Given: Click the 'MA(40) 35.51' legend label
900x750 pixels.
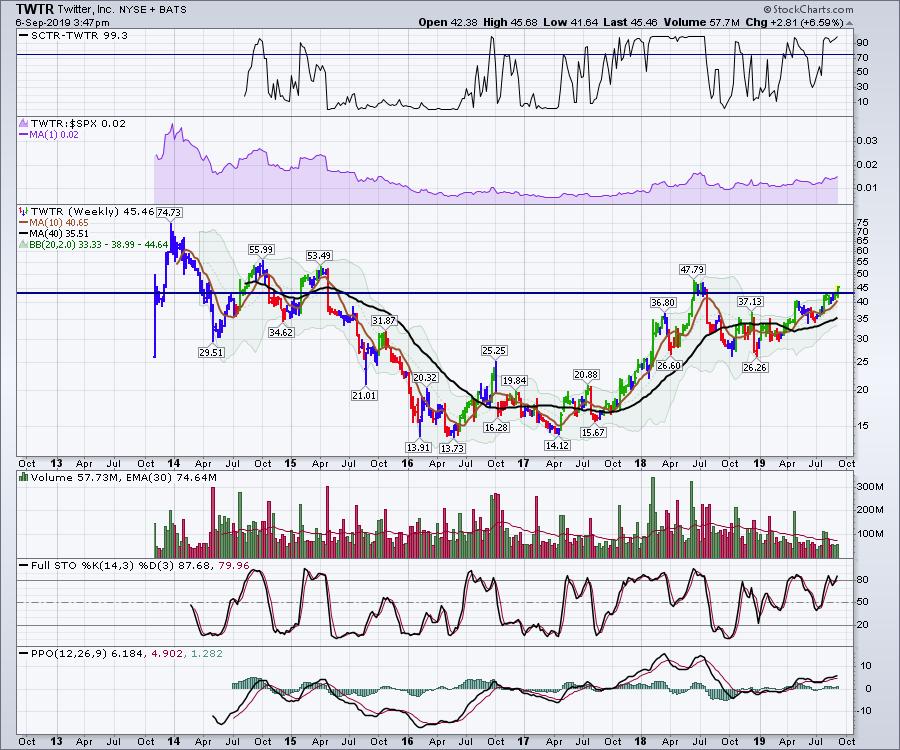Looking at the screenshot, I should pos(60,234).
